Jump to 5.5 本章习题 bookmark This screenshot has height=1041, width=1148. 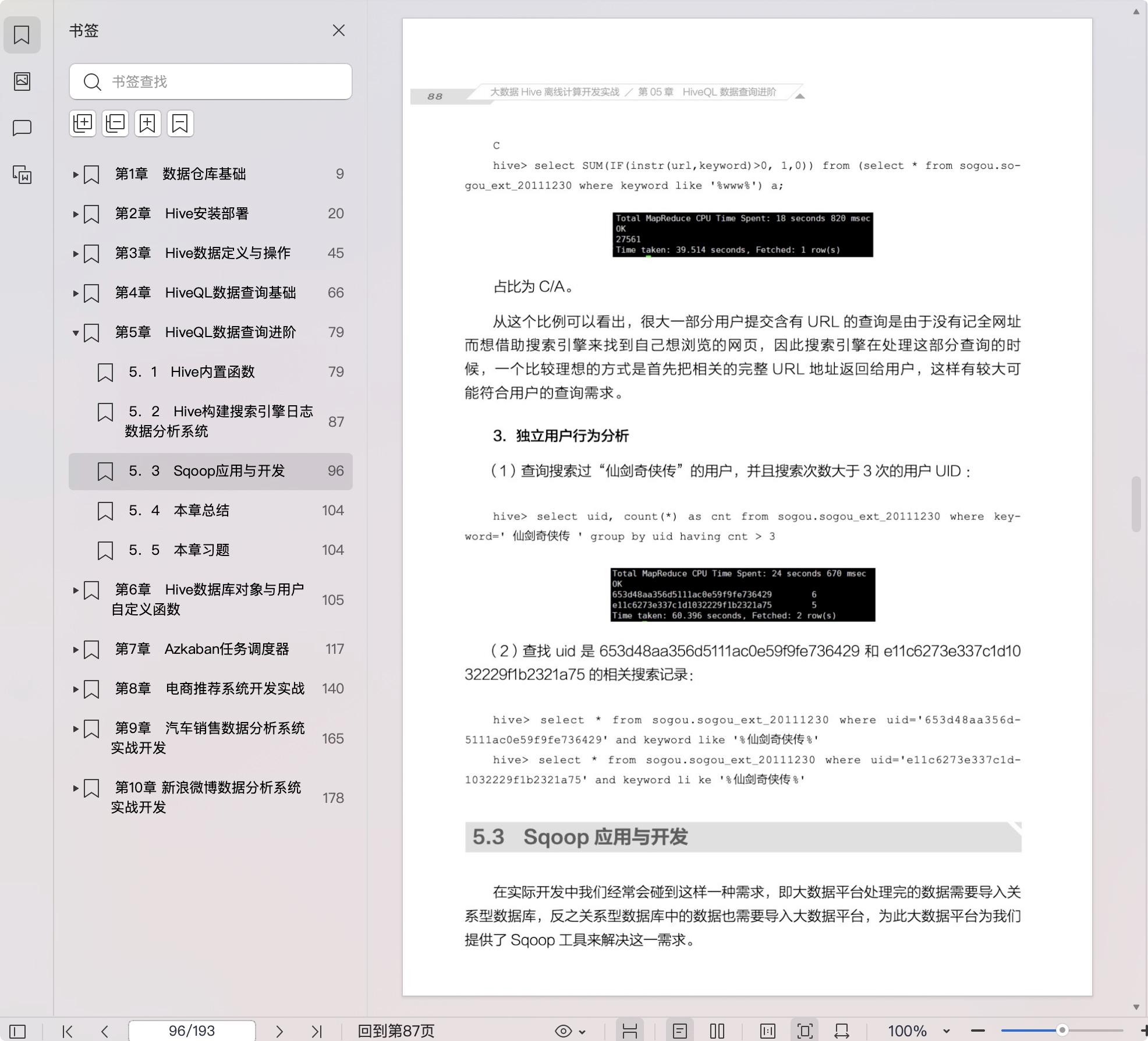pos(211,550)
